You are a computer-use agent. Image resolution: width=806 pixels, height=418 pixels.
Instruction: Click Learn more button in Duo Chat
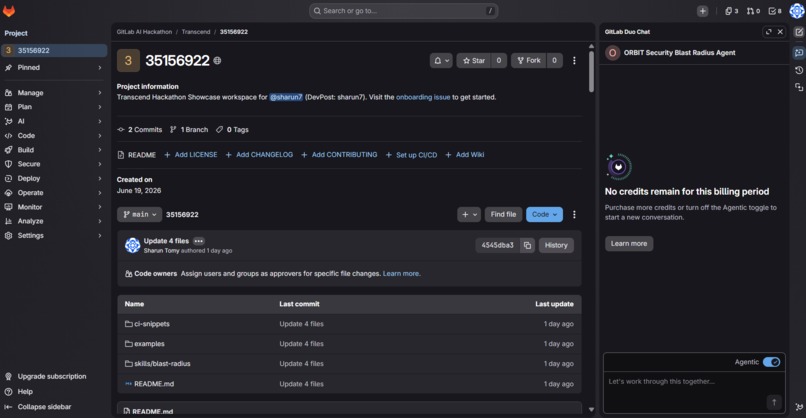[629, 244]
